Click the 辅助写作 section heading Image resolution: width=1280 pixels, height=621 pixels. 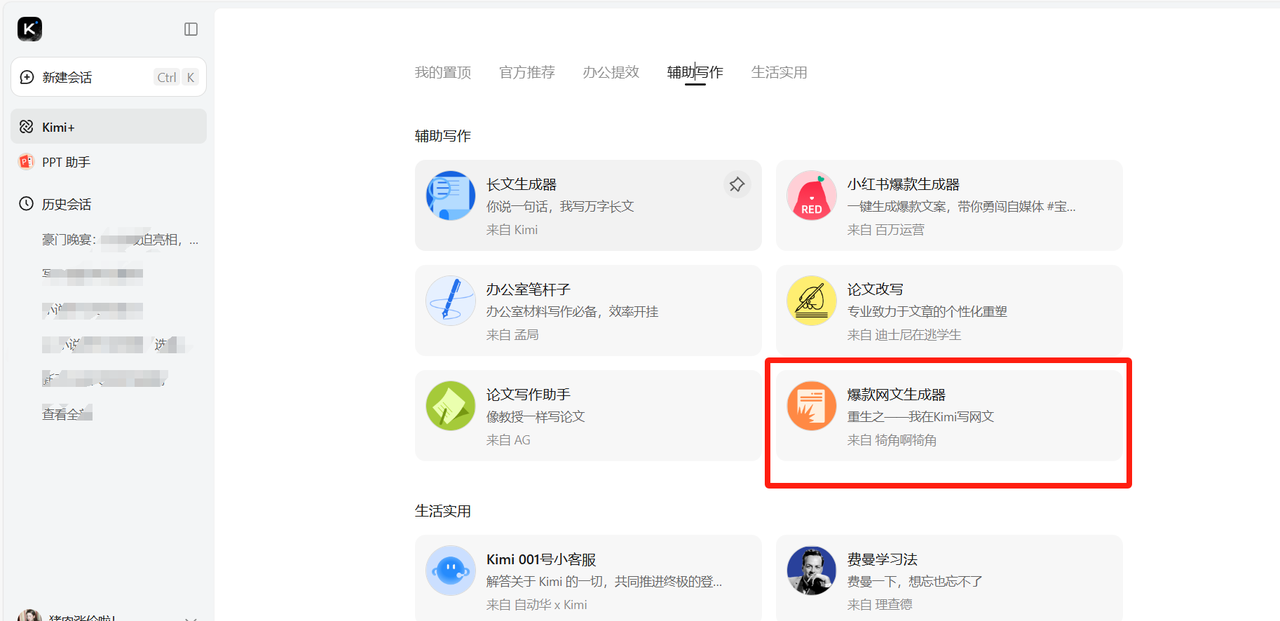[443, 135]
